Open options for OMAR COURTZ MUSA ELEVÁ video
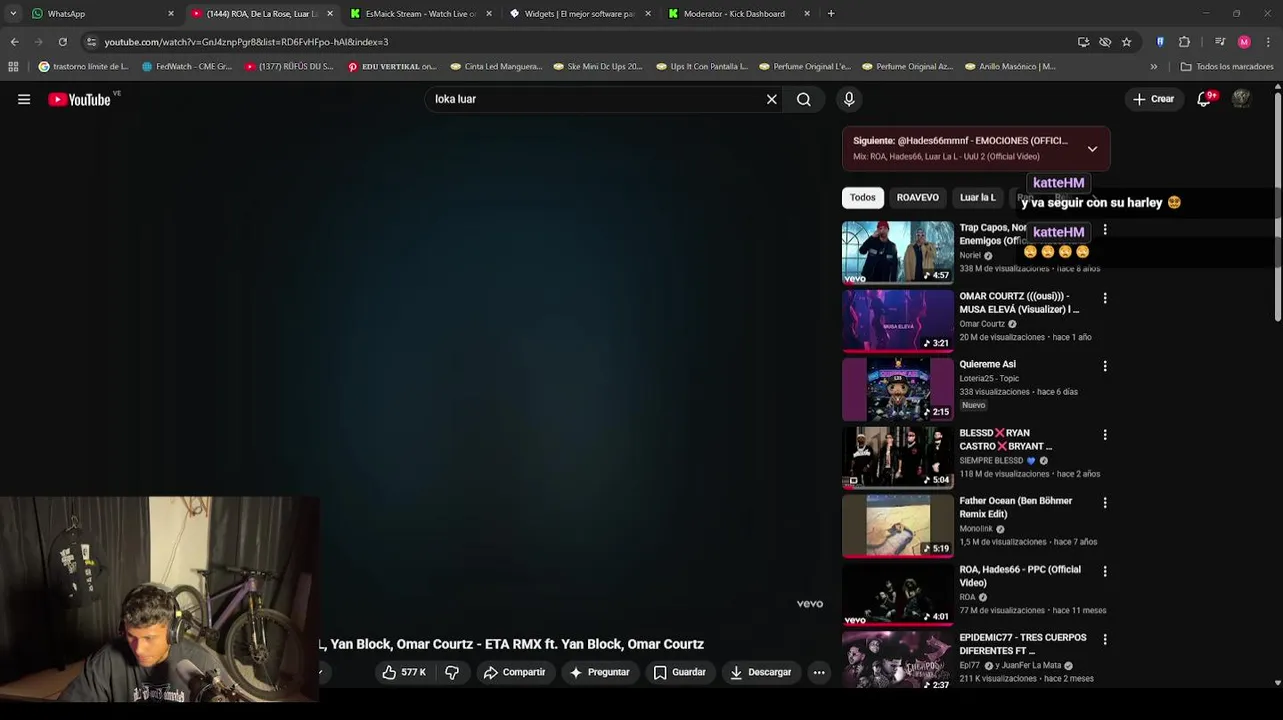 1105,298
